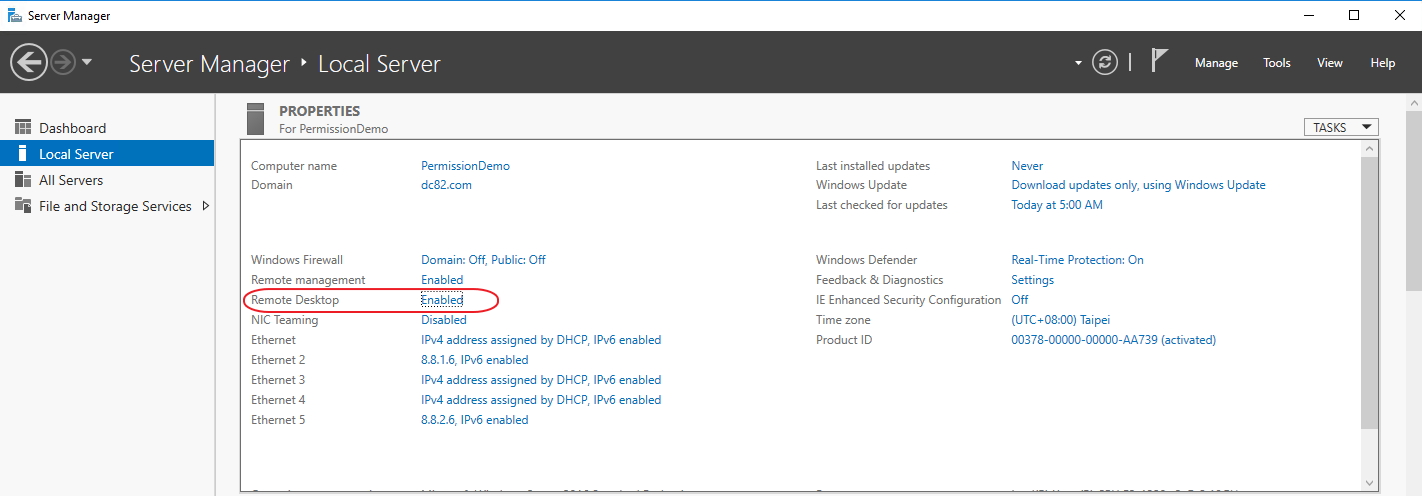This screenshot has width=1422, height=496.
Task: Click the Last checked for updates label
Action: point(882,205)
